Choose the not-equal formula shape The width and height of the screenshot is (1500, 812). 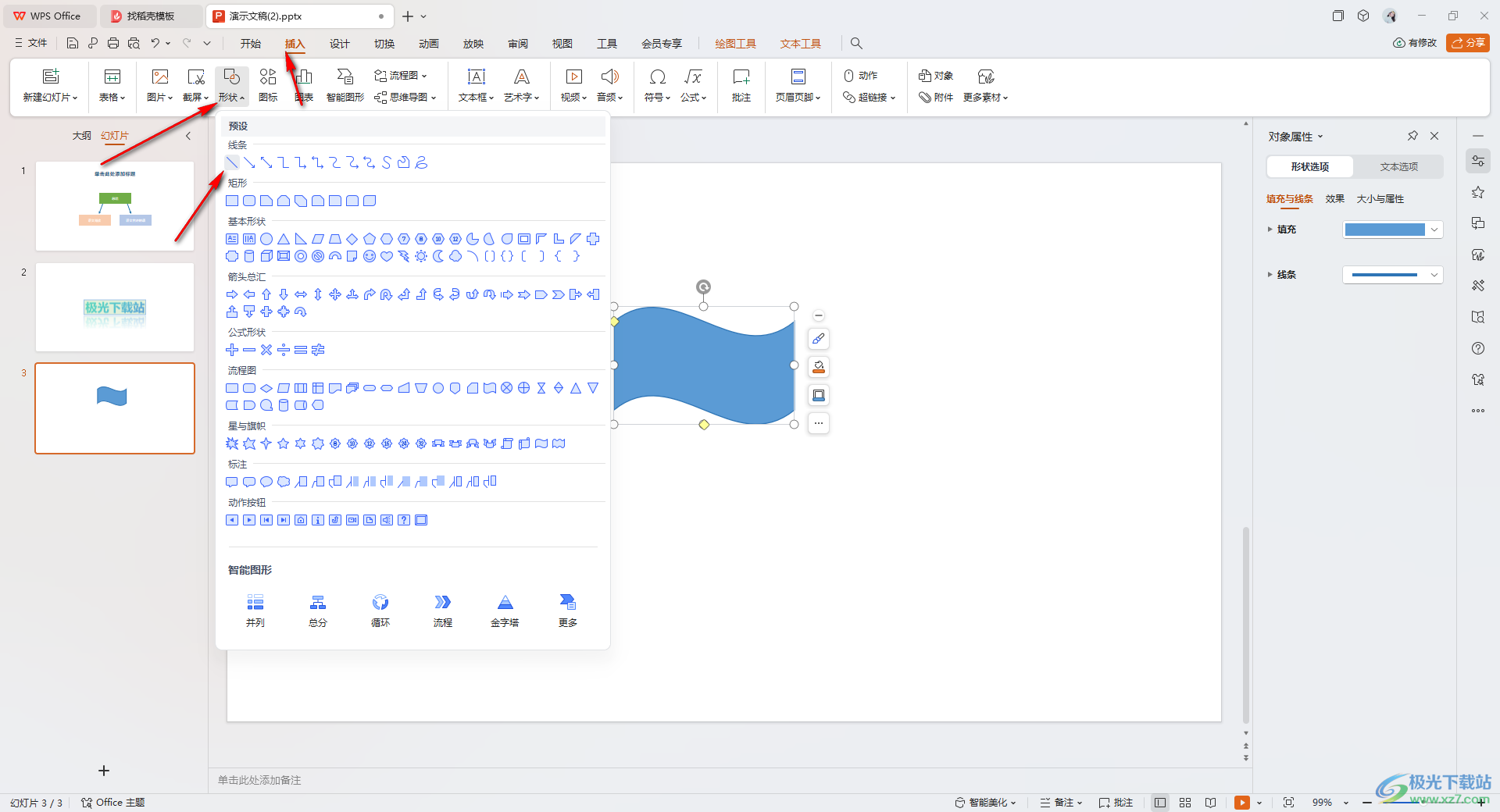318,350
